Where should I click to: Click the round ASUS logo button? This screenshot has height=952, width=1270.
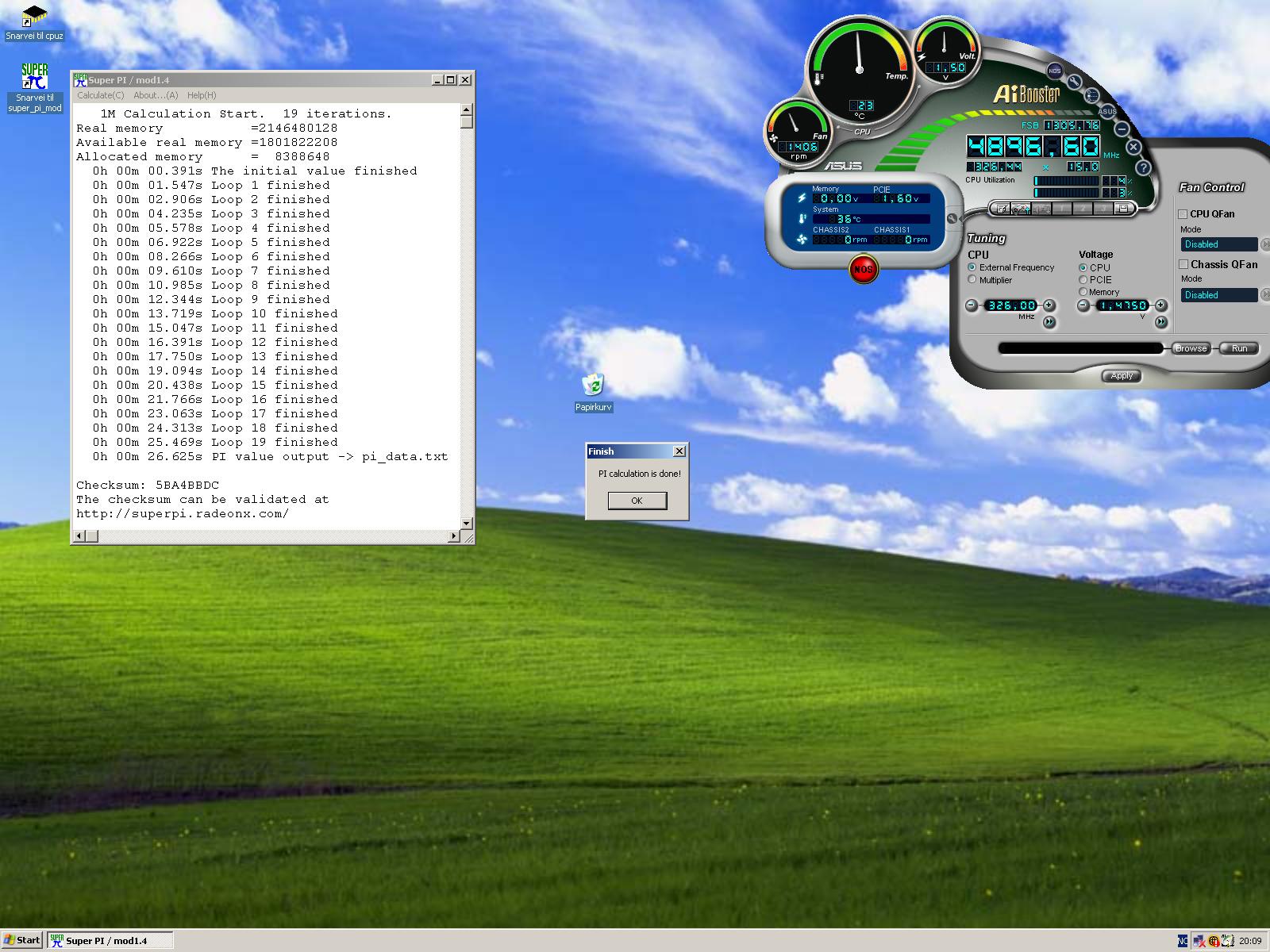pos(1107,111)
